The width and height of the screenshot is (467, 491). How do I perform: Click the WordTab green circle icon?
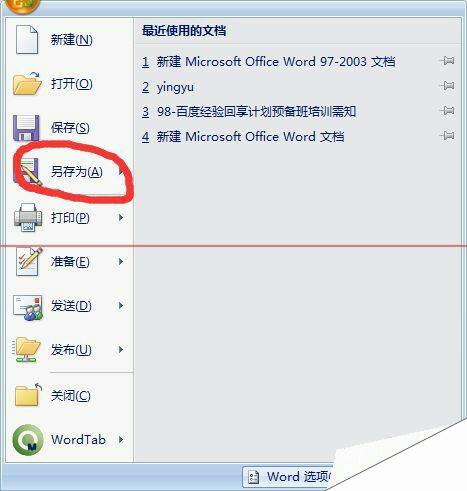tap(28, 440)
